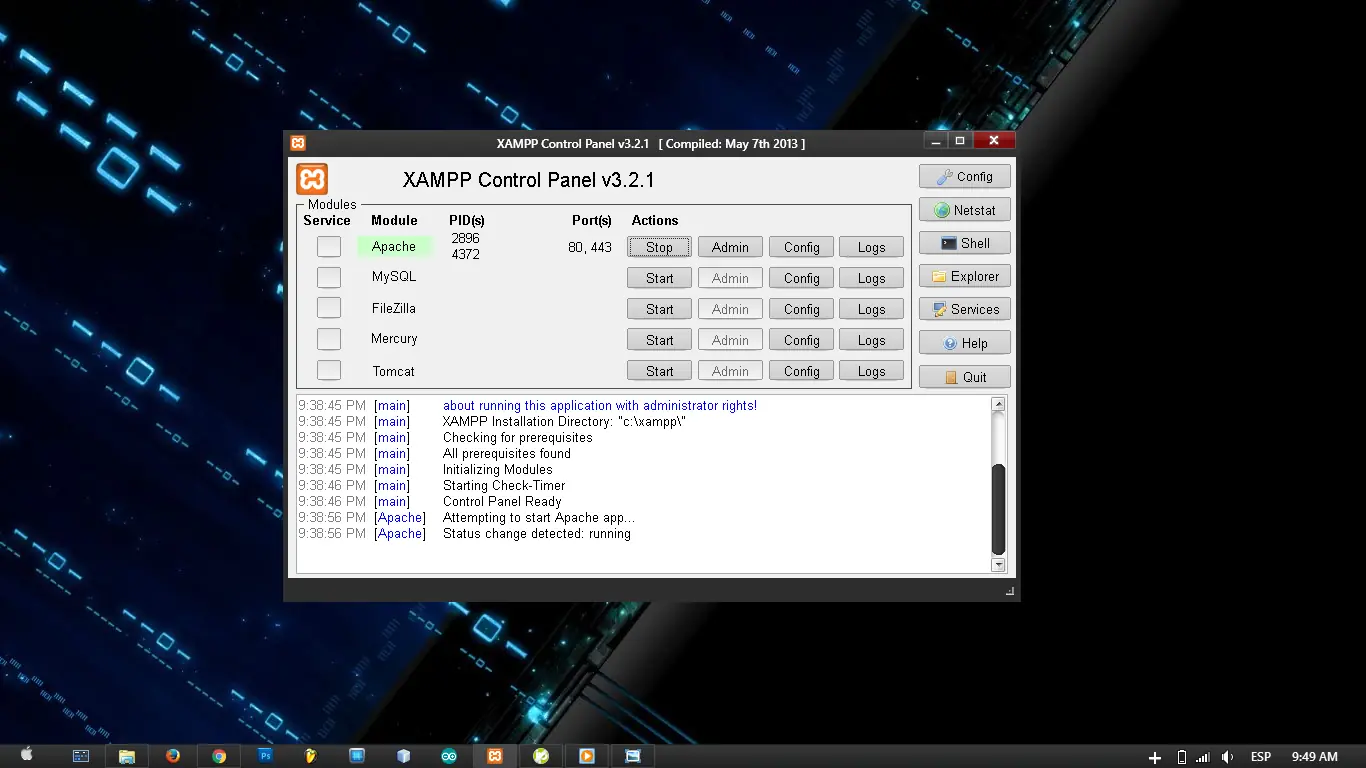Open the Tomcat Config menu
Viewport: 1366px width, 768px height.
[x=801, y=371]
